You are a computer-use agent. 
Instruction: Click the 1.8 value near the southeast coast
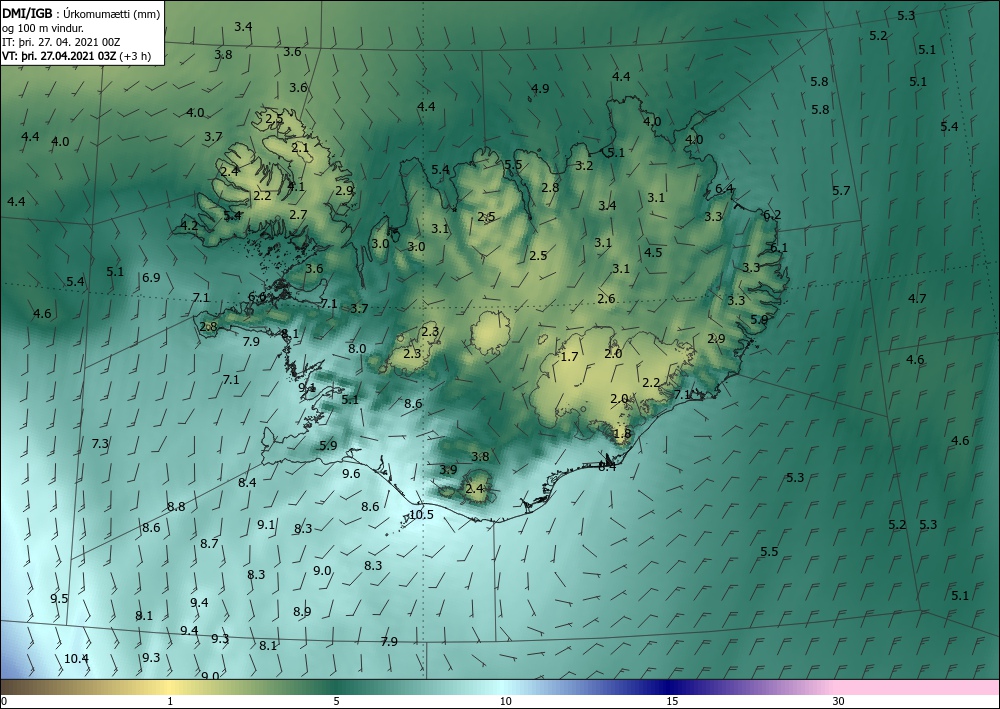click(x=622, y=434)
